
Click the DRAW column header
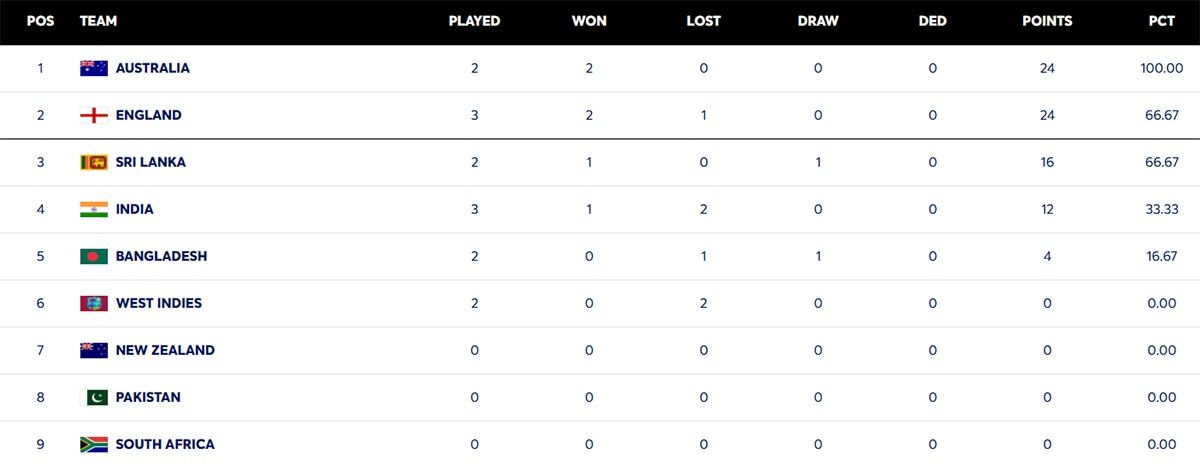(x=818, y=21)
